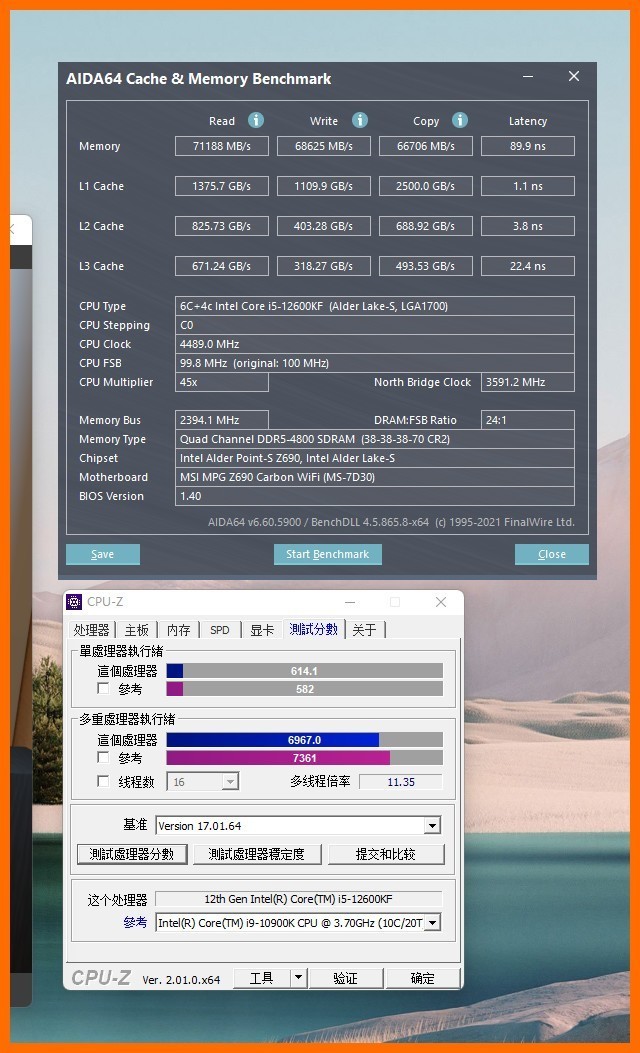Close the CPU-Z window

(441, 602)
